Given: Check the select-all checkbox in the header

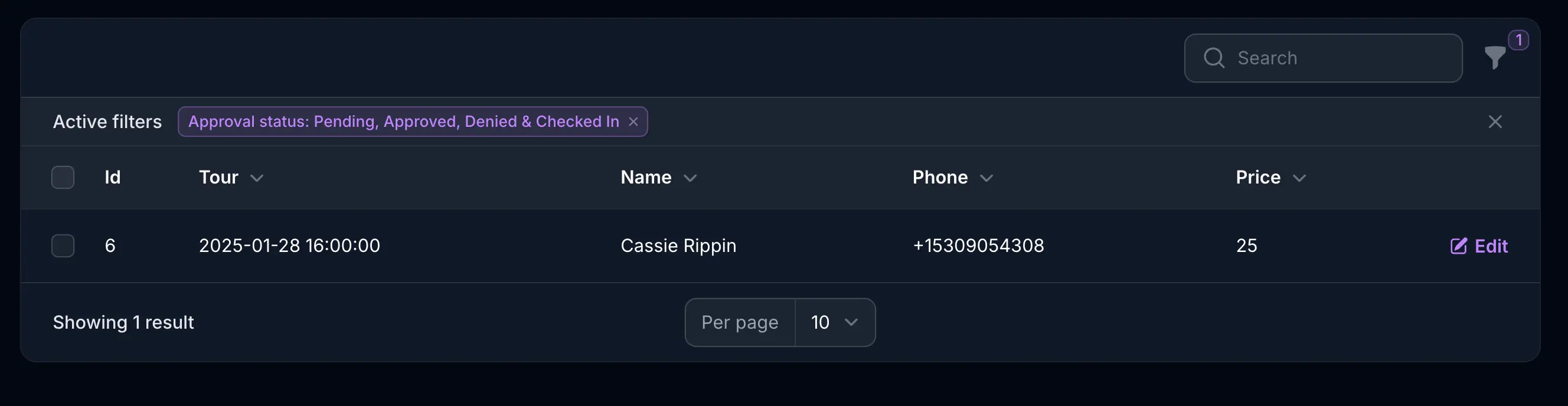Looking at the screenshot, I should [63, 177].
